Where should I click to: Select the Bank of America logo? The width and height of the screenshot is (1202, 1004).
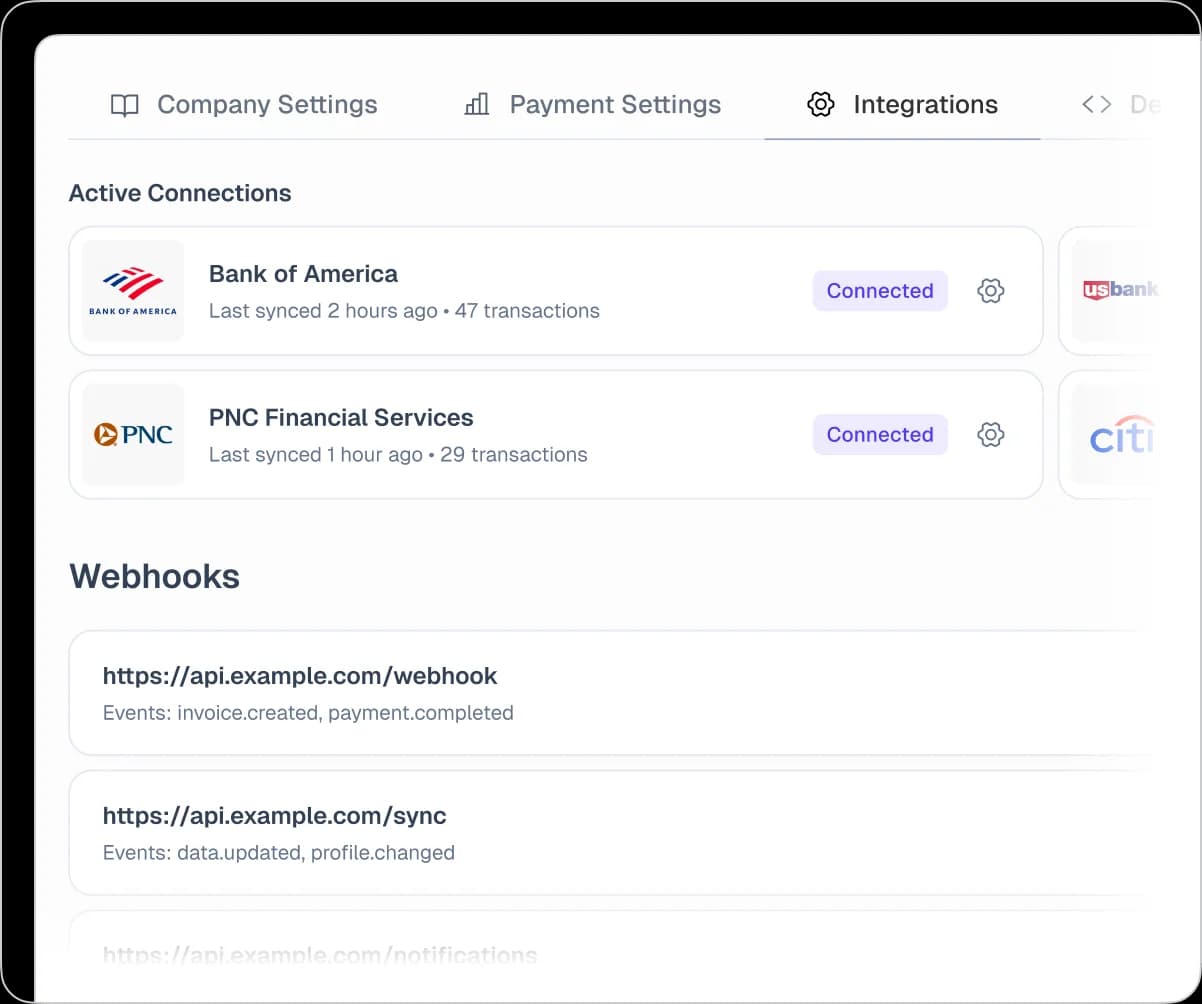coord(133,290)
